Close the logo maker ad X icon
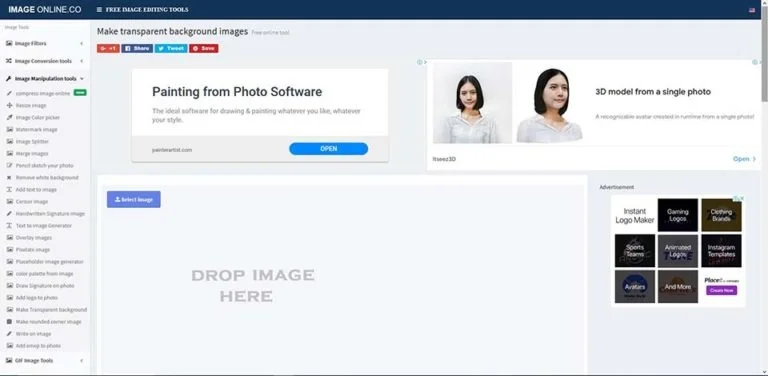The height and width of the screenshot is (376, 768). click(743, 198)
